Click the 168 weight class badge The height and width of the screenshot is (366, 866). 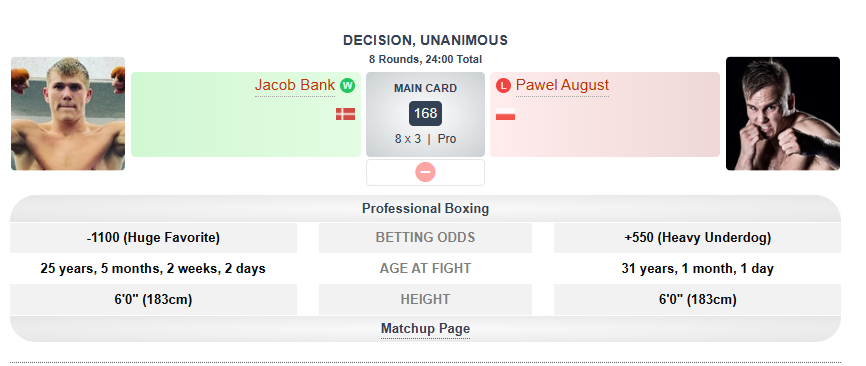pyautogui.click(x=425, y=114)
